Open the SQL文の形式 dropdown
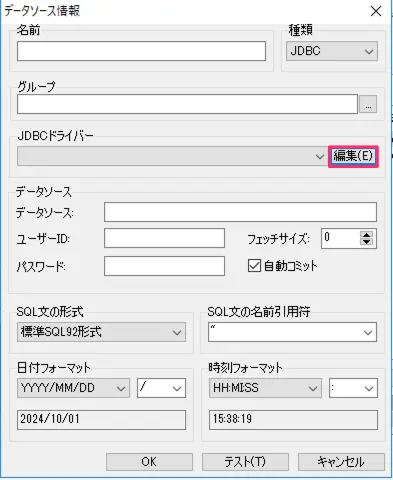Image resolution: width=393 pixels, height=480 pixels. tap(101, 332)
